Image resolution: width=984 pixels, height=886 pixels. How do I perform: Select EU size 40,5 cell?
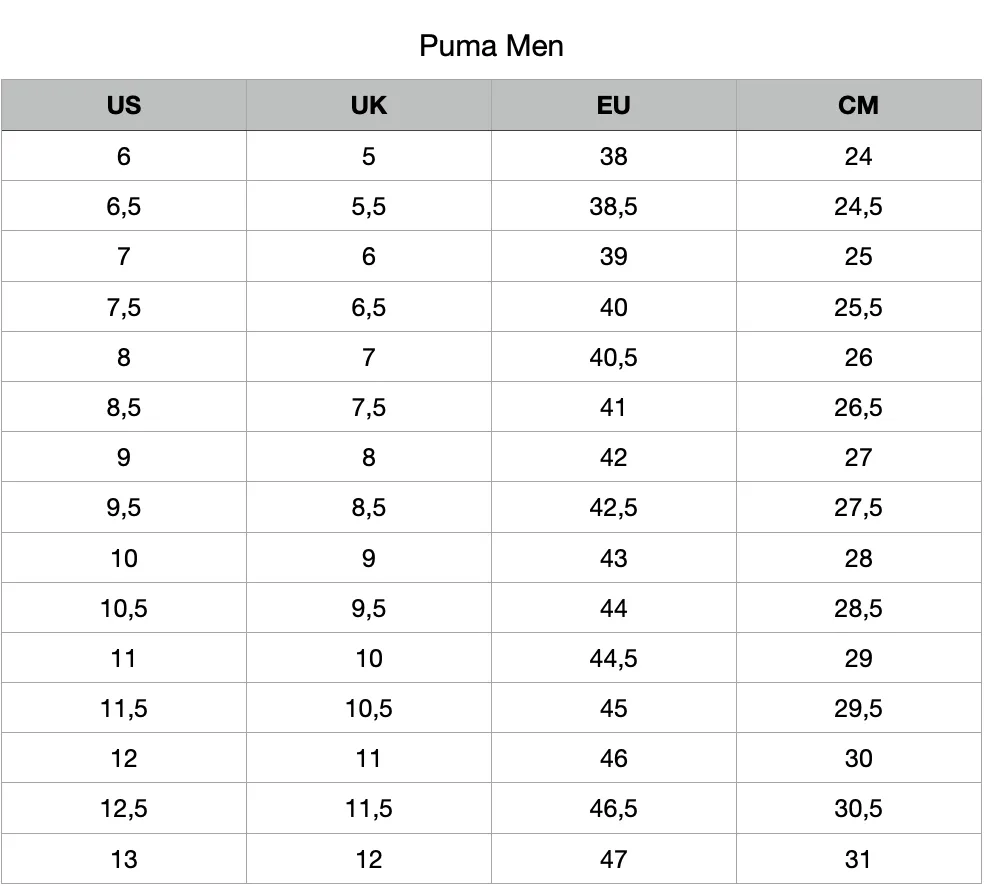click(614, 357)
